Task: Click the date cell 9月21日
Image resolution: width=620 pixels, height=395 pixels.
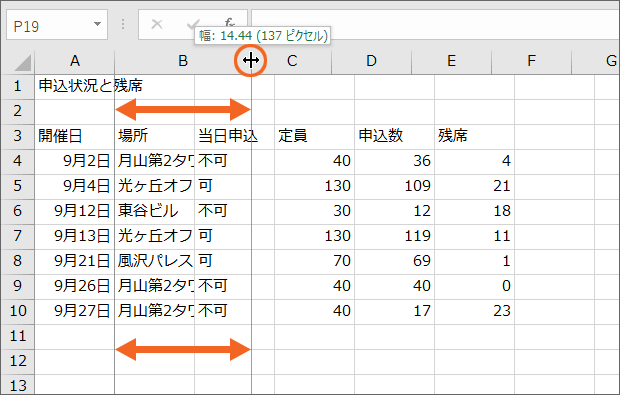Action: [x=74, y=261]
